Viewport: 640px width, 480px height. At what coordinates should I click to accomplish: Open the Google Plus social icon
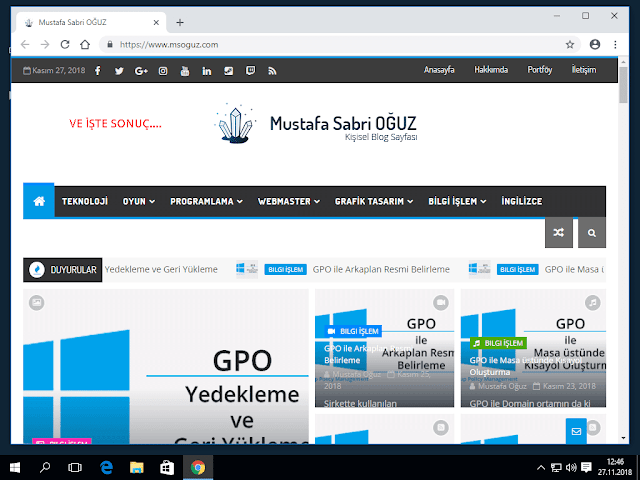(x=141, y=71)
